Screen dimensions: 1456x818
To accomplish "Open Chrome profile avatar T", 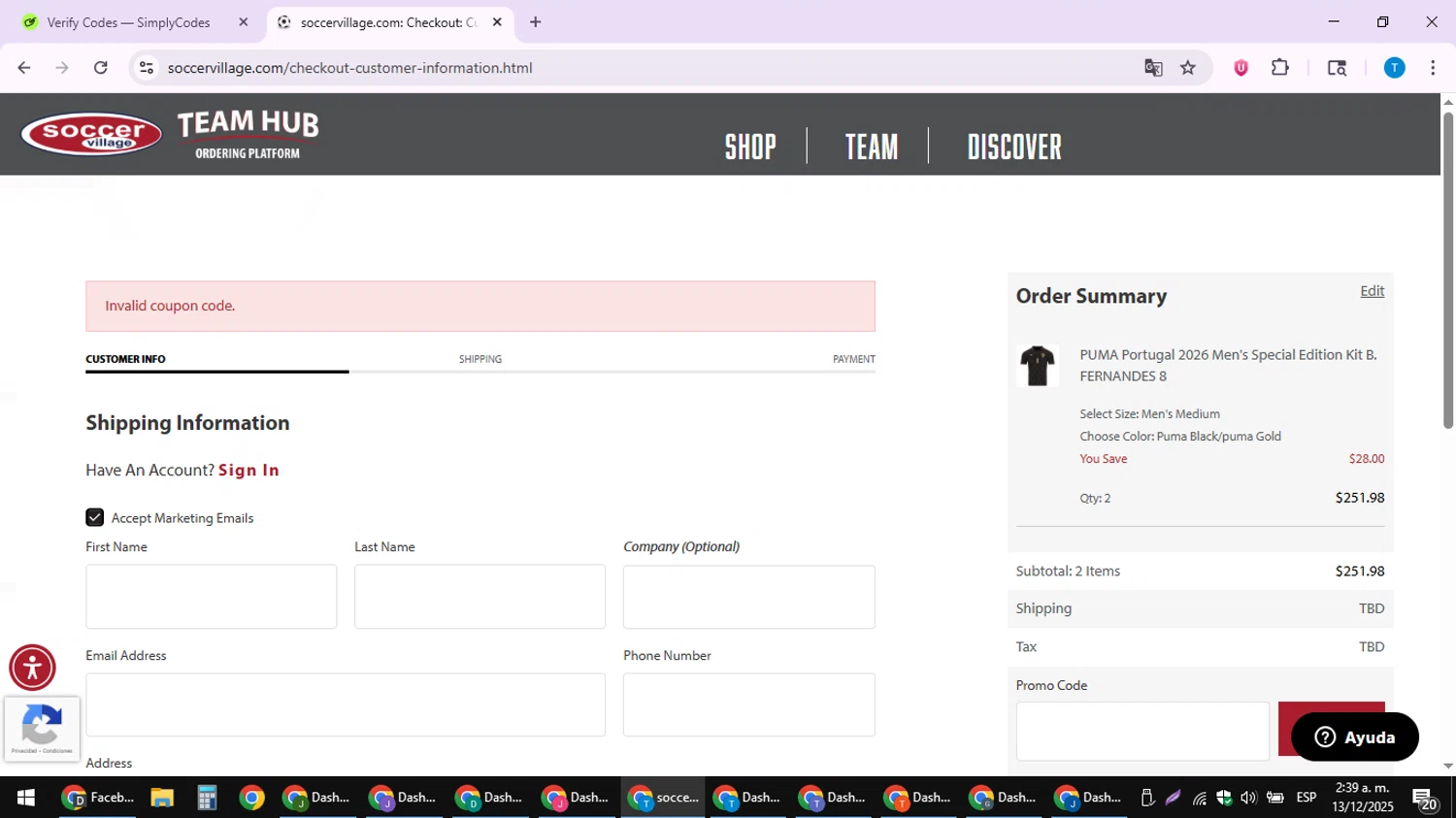I will [x=1394, y=68].
